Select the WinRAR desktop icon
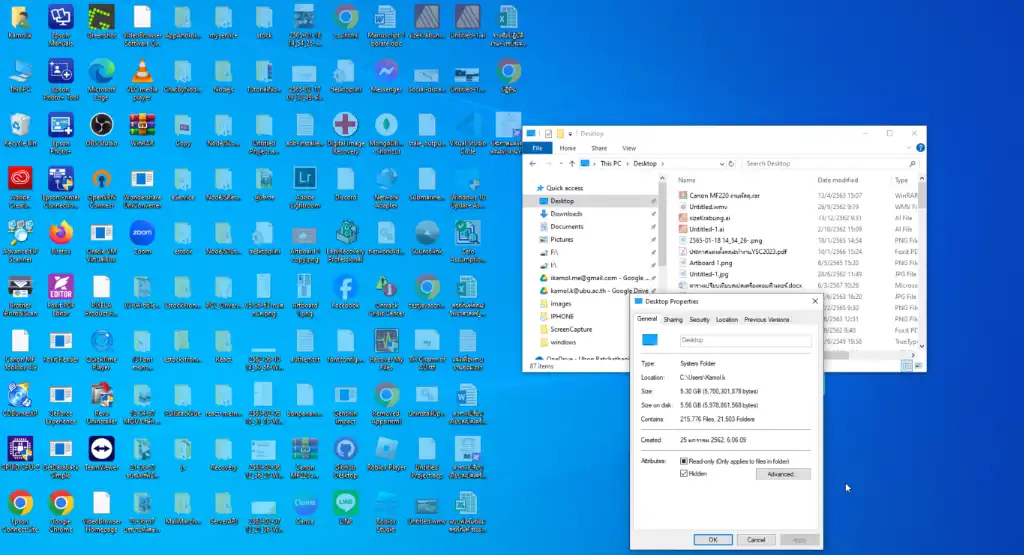1024x555 pixels. click(x=142, y=130)
